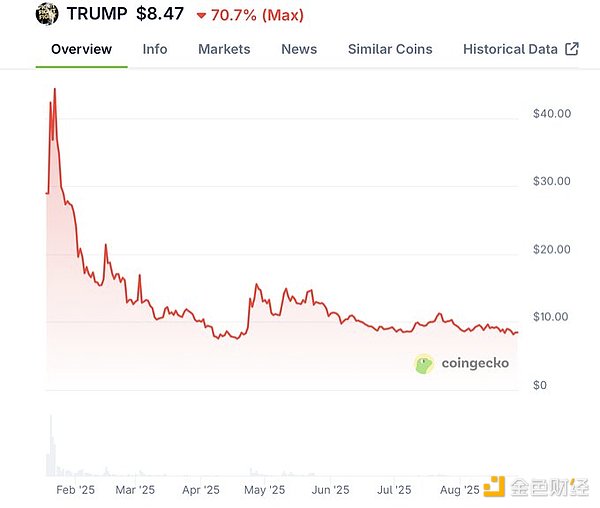Select the Markets tab
The height and width of the screenshot is (508, 600).
[x=224, y=49]
